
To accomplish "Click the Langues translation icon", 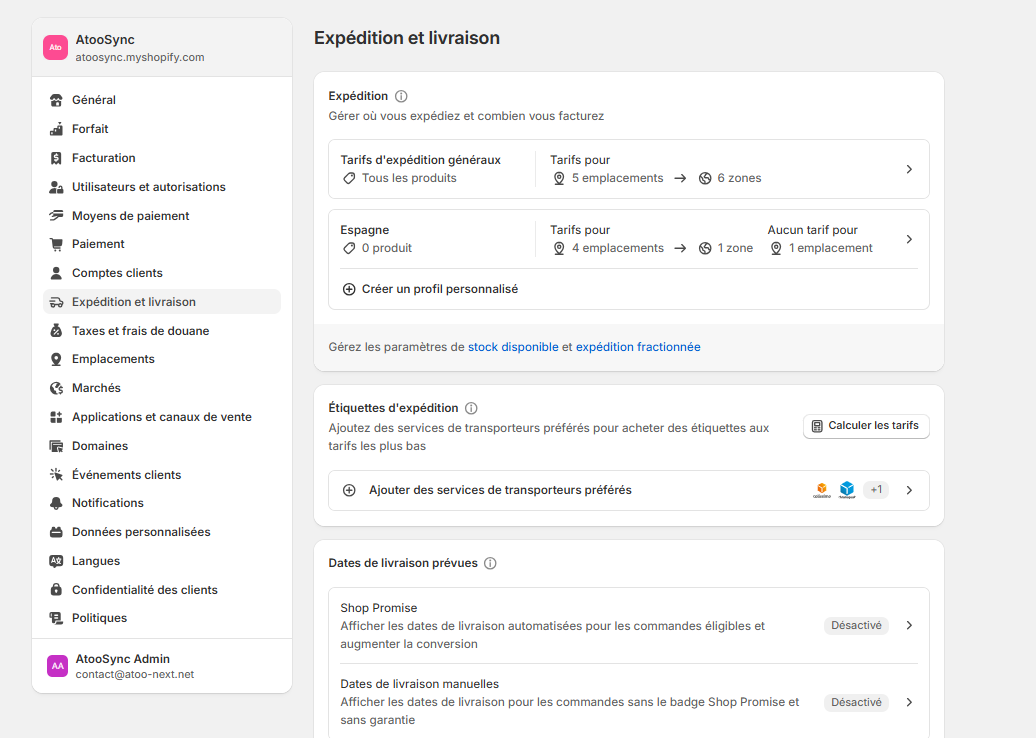I will click(x=56, y=561).
